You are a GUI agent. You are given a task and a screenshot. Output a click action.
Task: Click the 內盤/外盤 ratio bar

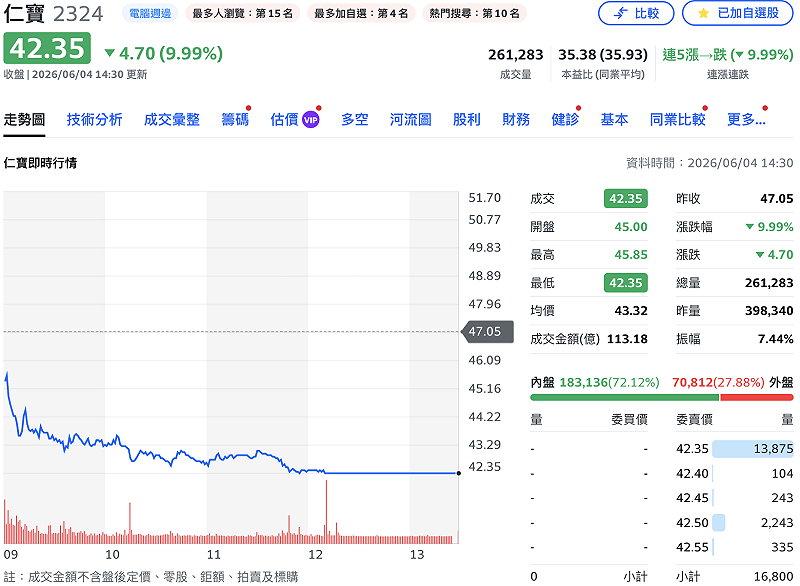pos(662,397)
